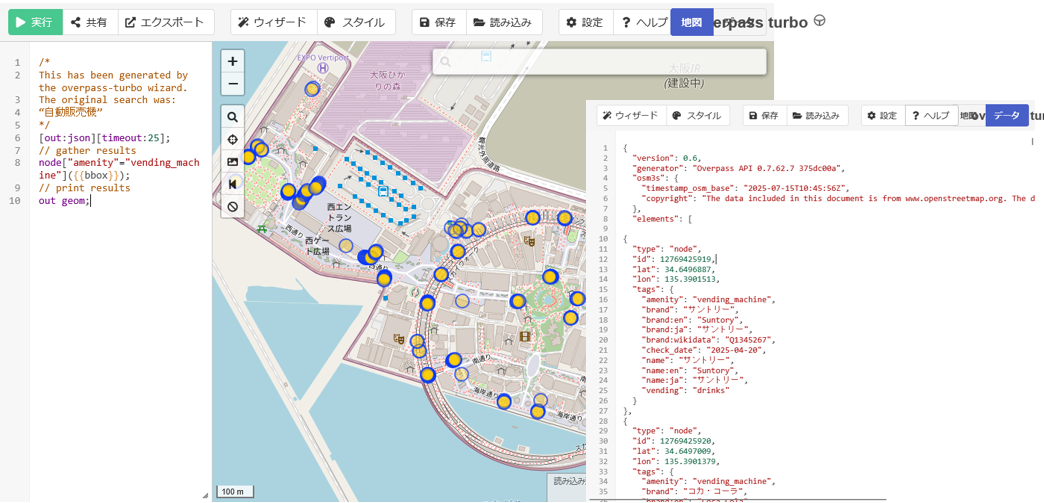The width and height of the screenshot is (1044, 503).
Task: Click 保存 in the overlay panel toolbar
Action: pyautogui.click(x=764, y=115)
